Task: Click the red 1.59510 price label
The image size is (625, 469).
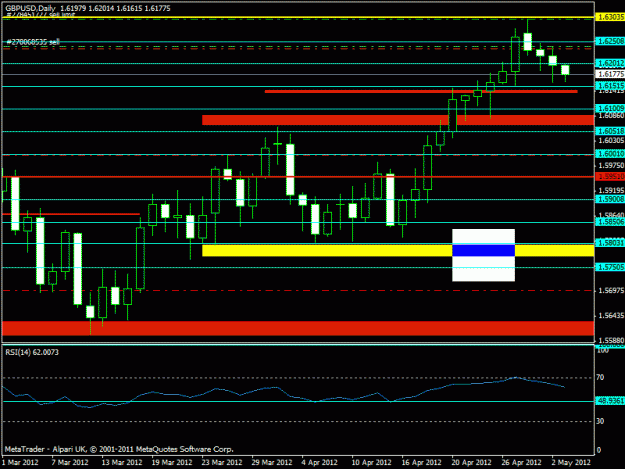Action: click(x=610, y=177)
